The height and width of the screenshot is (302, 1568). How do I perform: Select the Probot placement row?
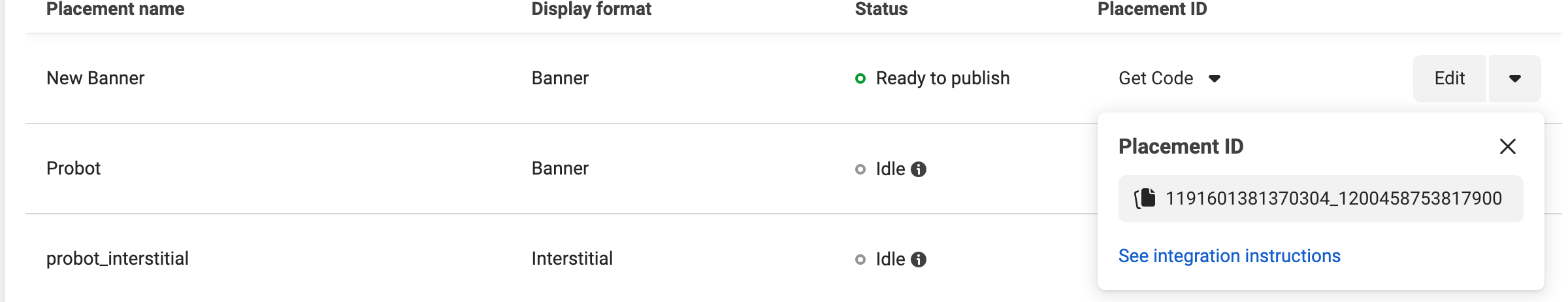(73, 169)
